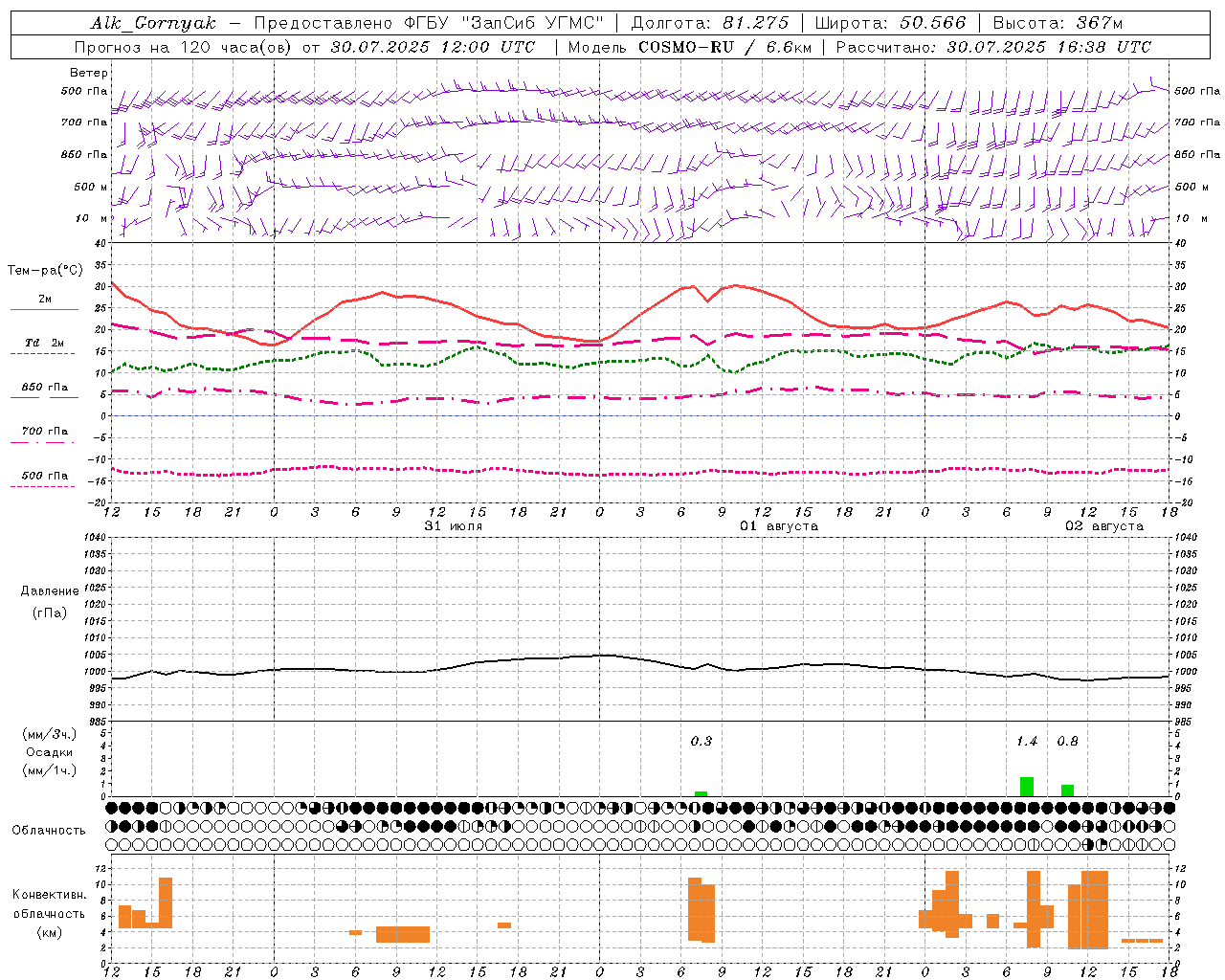Click the "(мм/3ч.)" precipitation unit label
Image resolution: width=1225 pixels, height=980 pixels.
pos(50,734)
